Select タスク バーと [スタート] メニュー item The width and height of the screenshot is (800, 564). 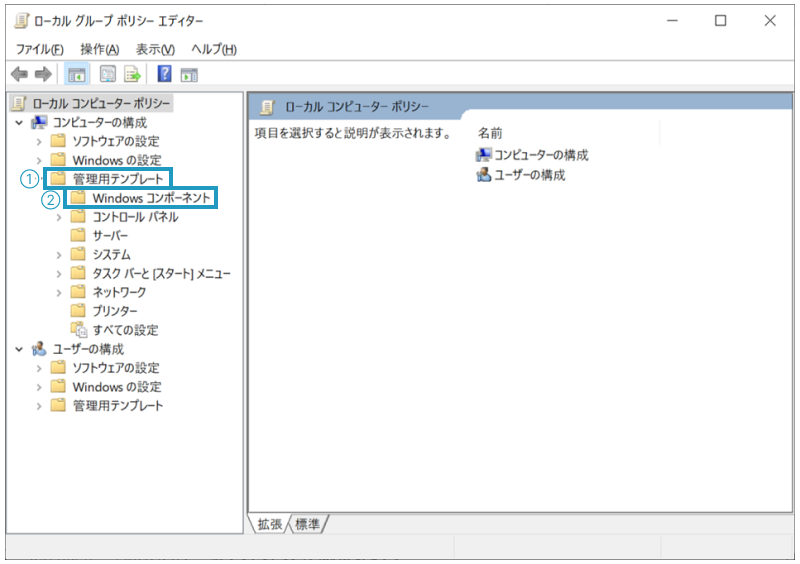[x=162, y=274]
